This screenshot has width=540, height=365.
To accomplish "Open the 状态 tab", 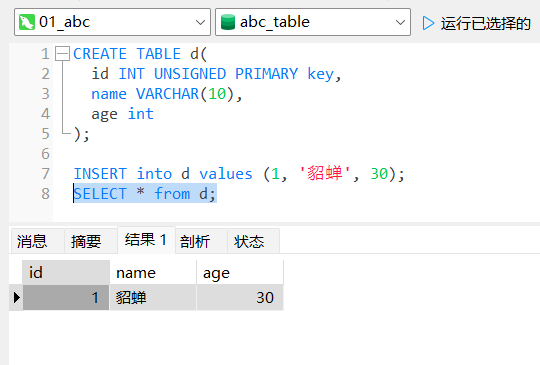I will [253, 241].
